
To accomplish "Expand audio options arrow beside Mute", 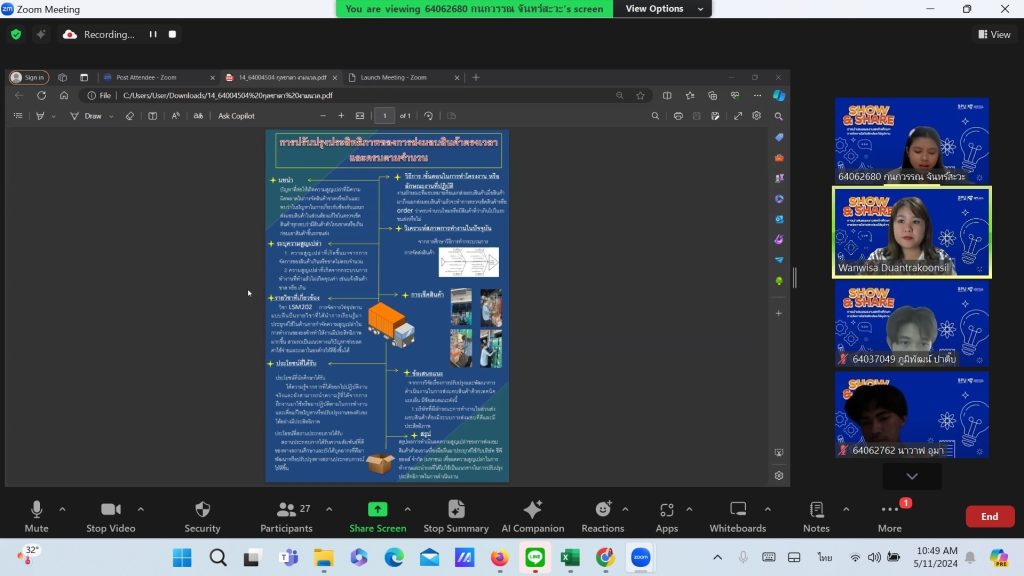I will coord(62,509).
